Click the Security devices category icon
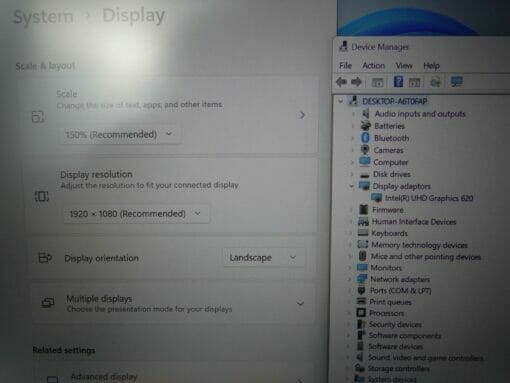The width and height of the screenshot is (510, 383). (361, 324)
